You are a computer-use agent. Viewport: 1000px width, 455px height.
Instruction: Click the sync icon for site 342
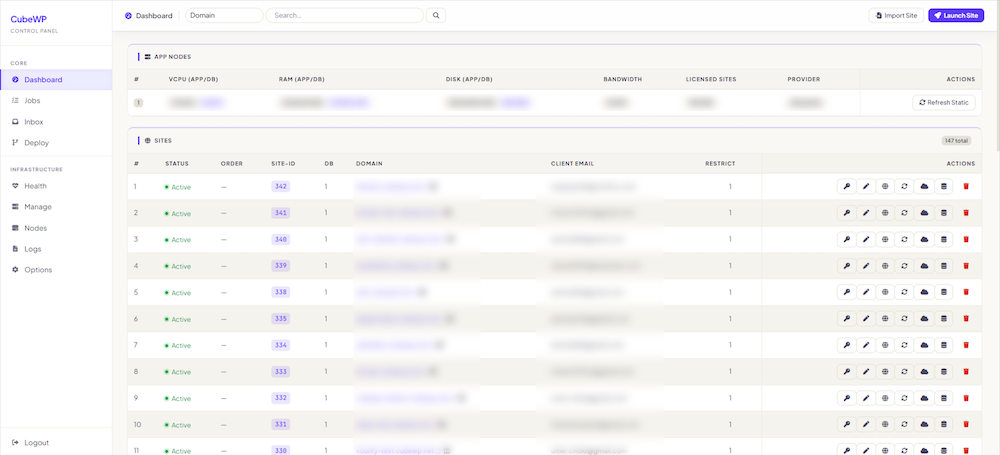coord(904,186)
